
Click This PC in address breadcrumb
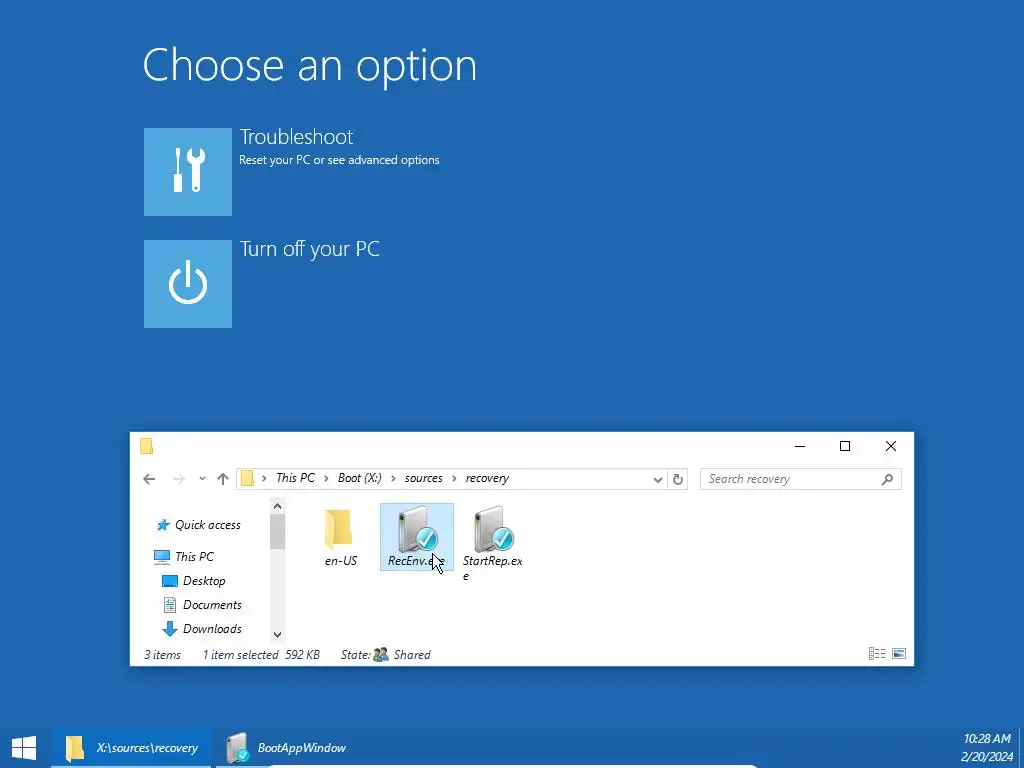295,478
